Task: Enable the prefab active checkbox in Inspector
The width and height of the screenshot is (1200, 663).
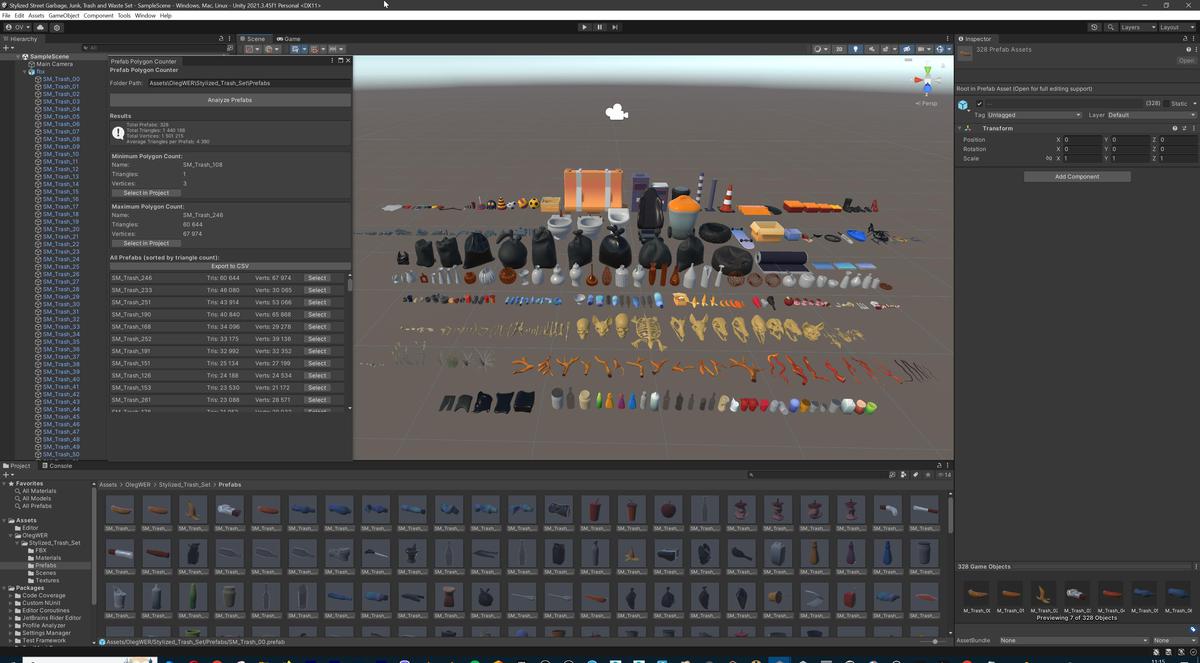Action: (979, 104)
